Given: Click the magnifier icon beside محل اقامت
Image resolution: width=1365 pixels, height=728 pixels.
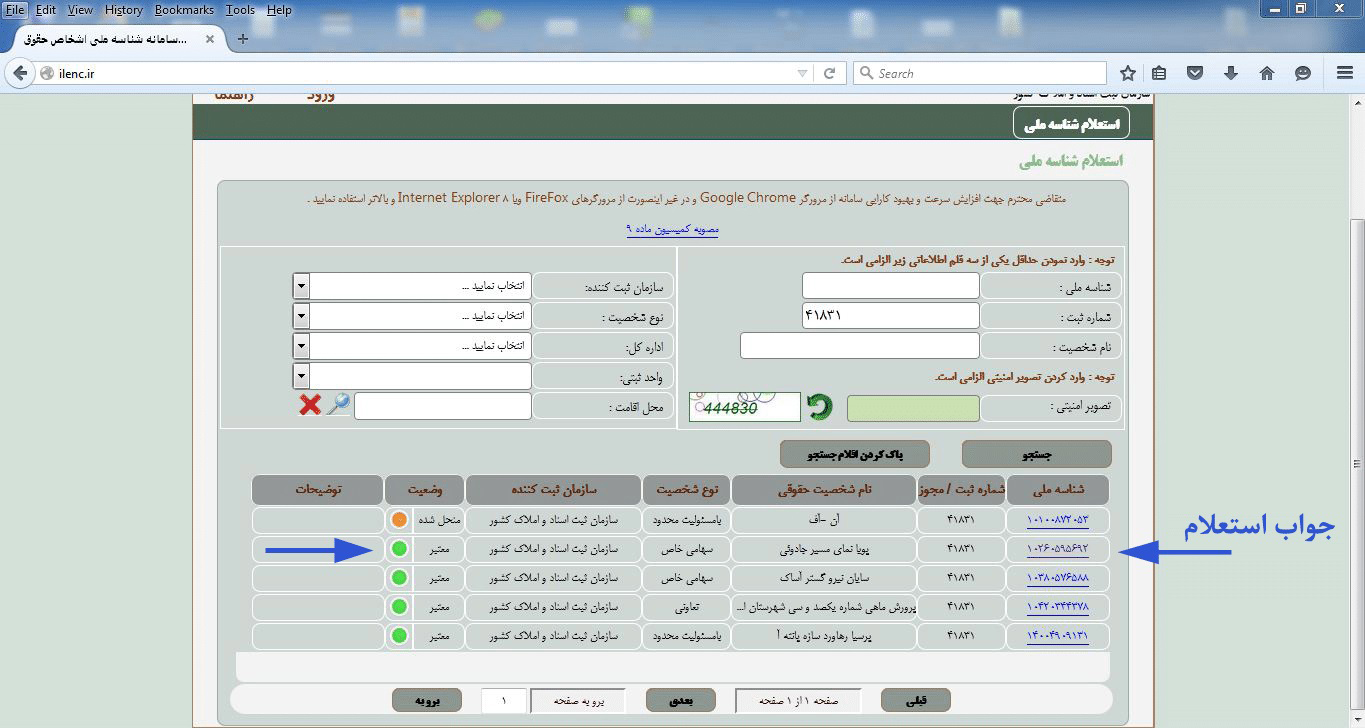Looking at the screenshot, I should point(339,405).
